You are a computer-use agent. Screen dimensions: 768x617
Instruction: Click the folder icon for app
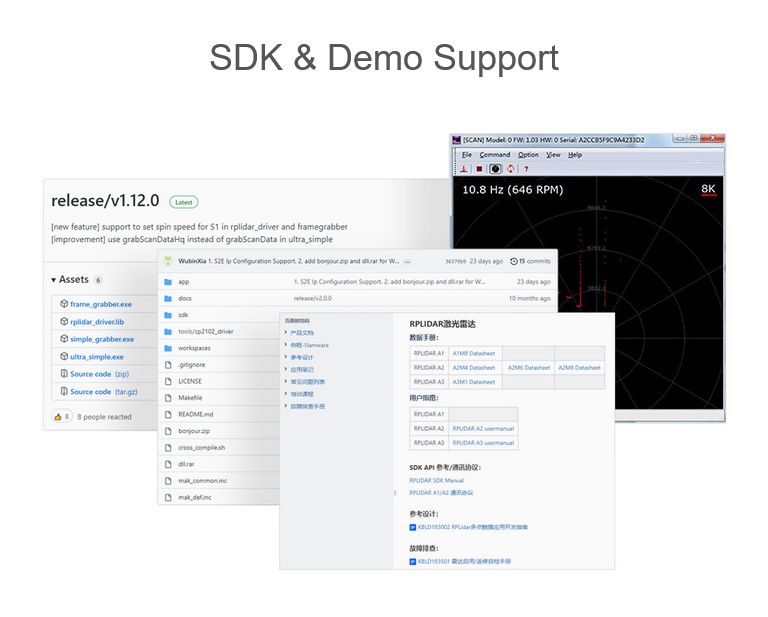168,282
